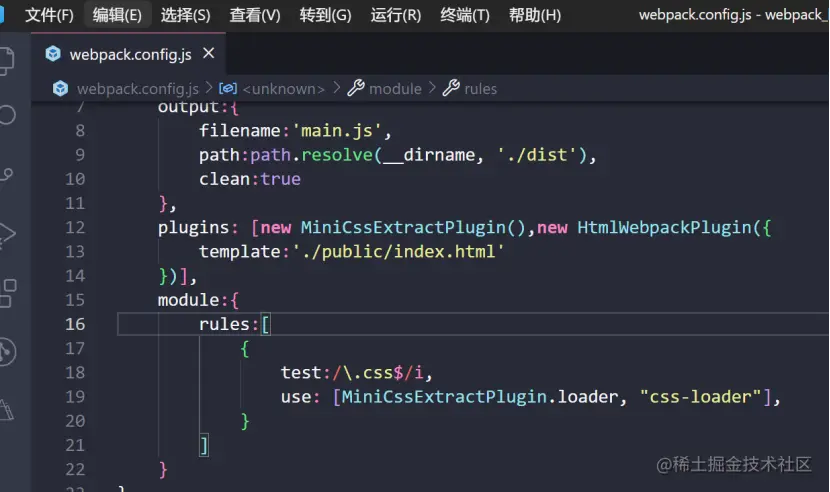
Task: Open the 终端(T) menu
Action: coord(465,15)
